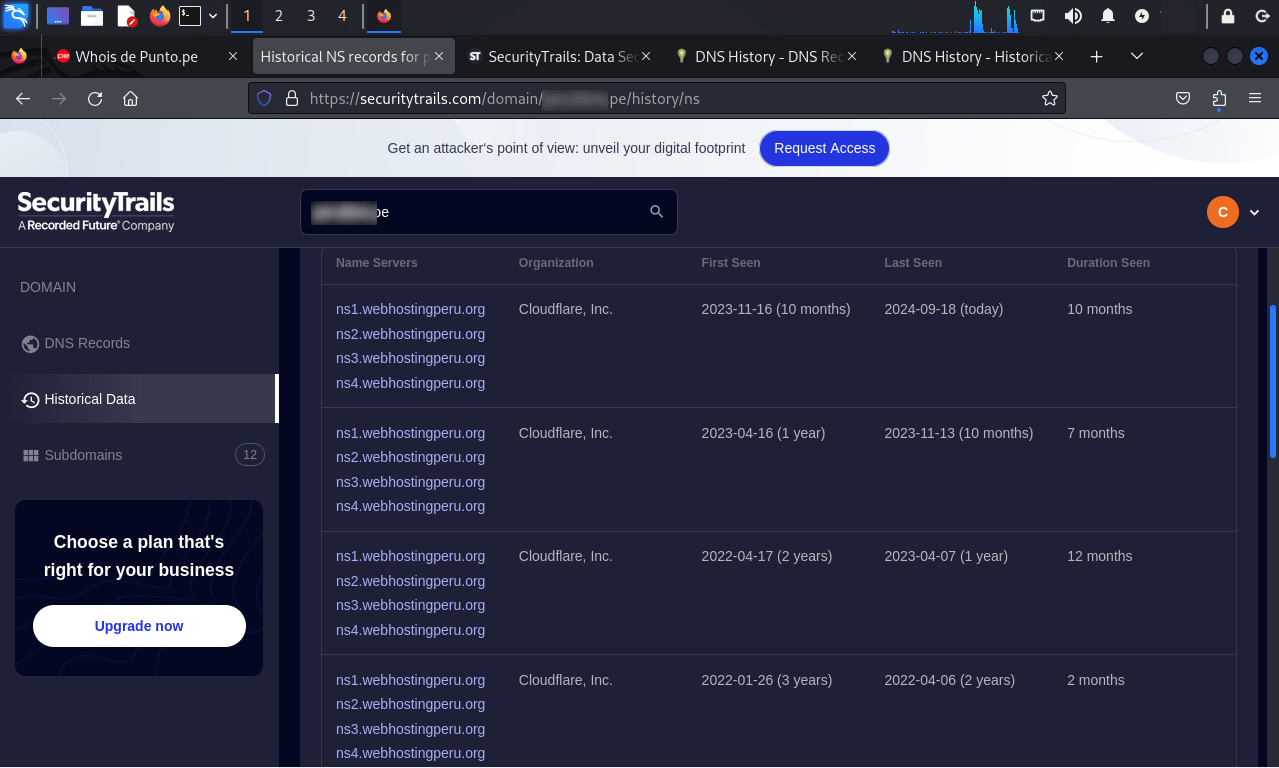The image size is (1279, 768).
Task: Open Subdomains in the sidebar
Action: pos(83,455)
